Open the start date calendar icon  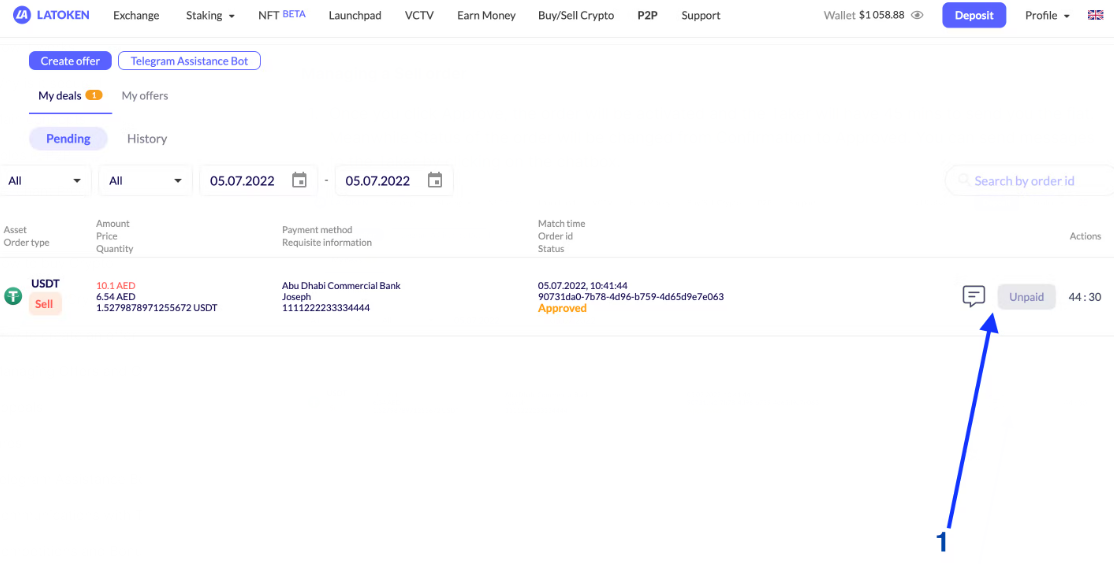pyautogui.click(x=299, y=180)
